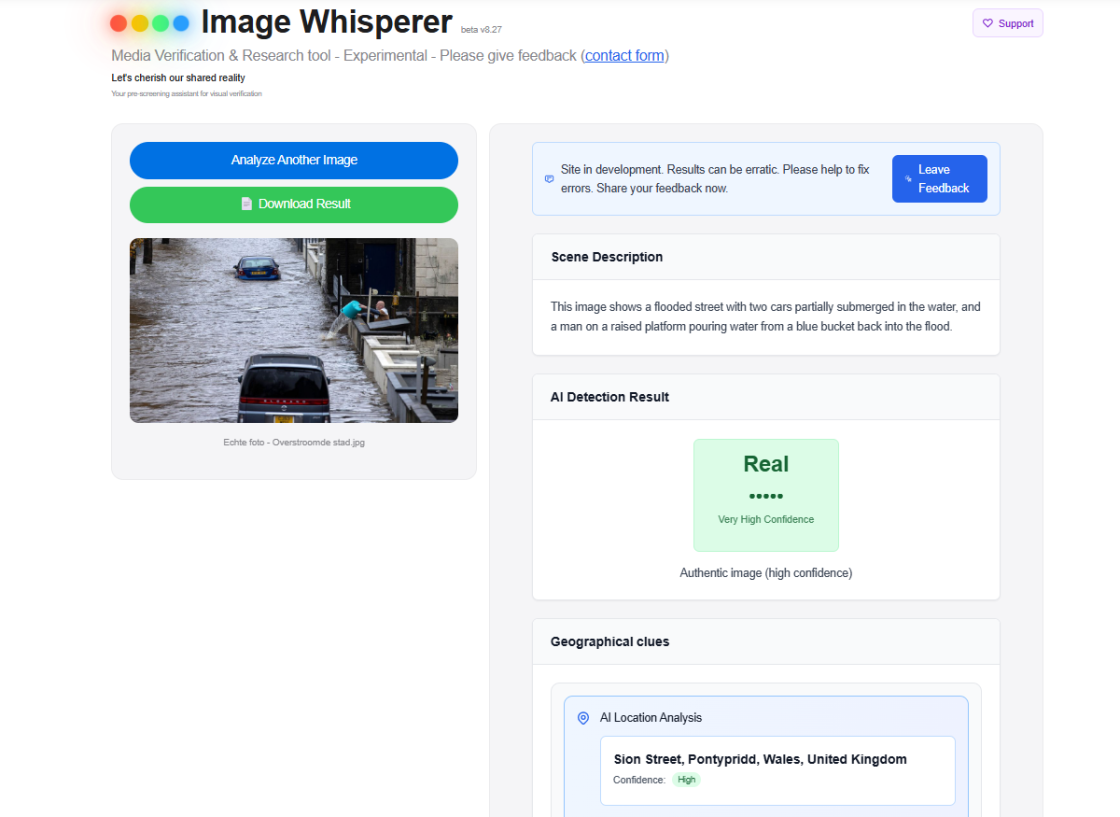1120x817 pixels.
Task: Click the High confidence badge
Action: pos(686,780)
